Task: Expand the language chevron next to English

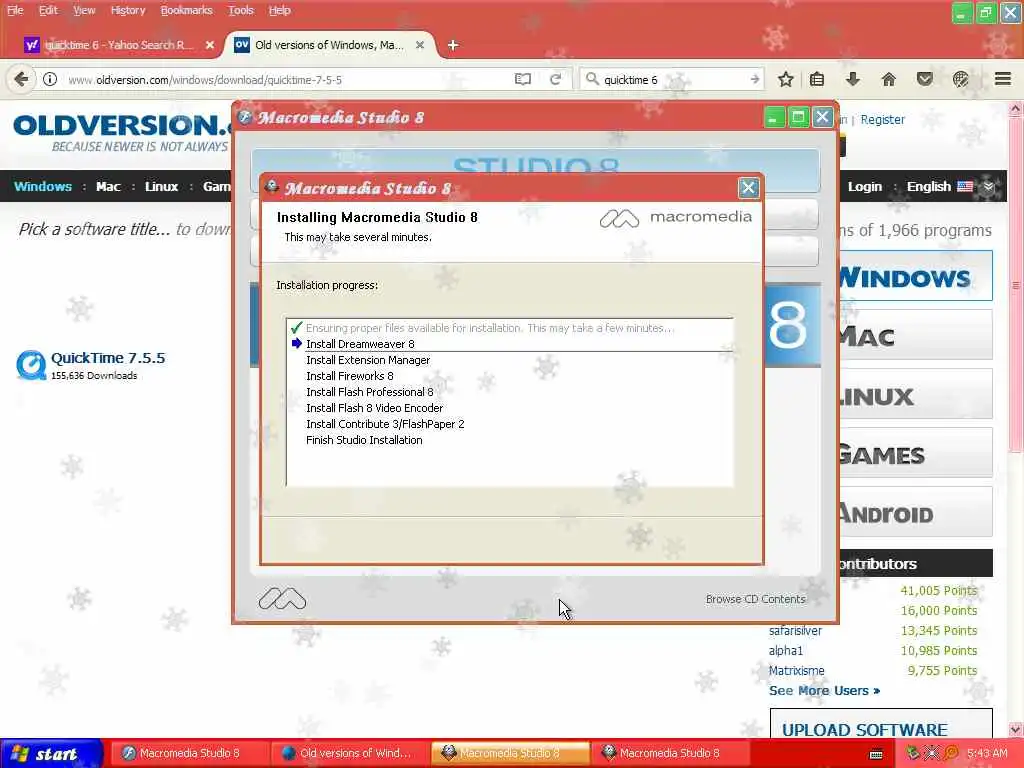Action: point(988,186)
